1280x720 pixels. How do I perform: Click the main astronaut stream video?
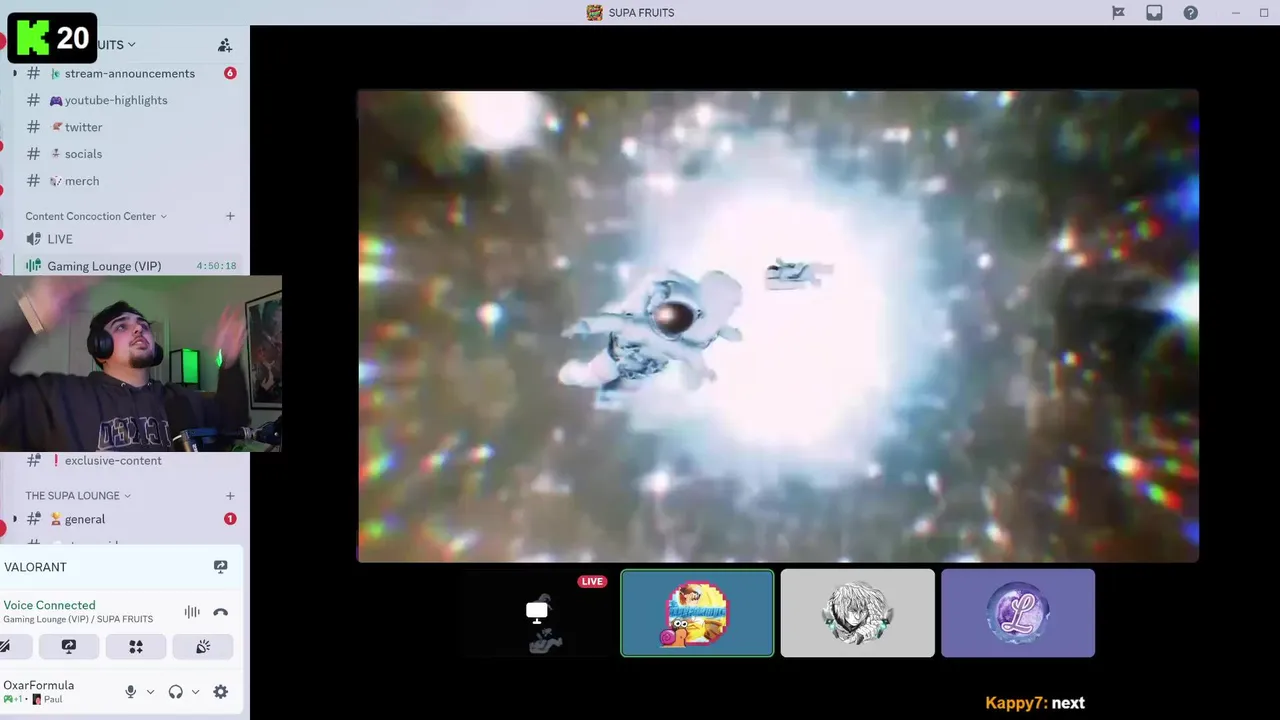778,326
